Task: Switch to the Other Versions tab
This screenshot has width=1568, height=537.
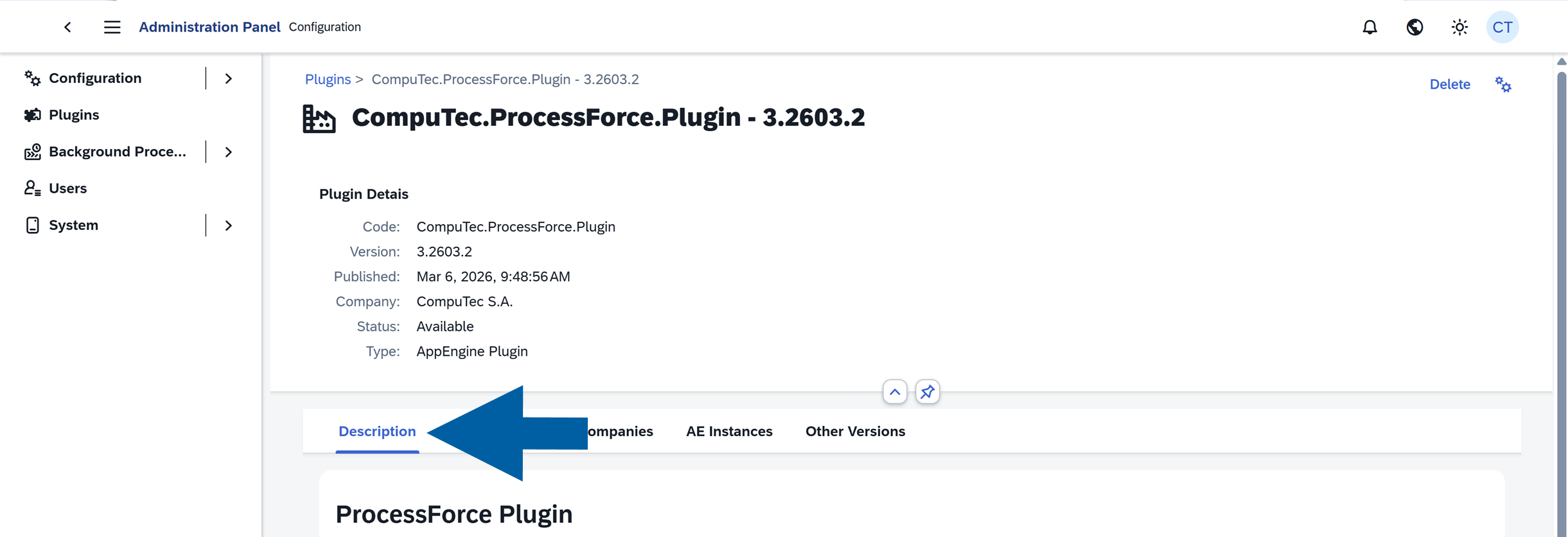Action: tap(855, 431)
